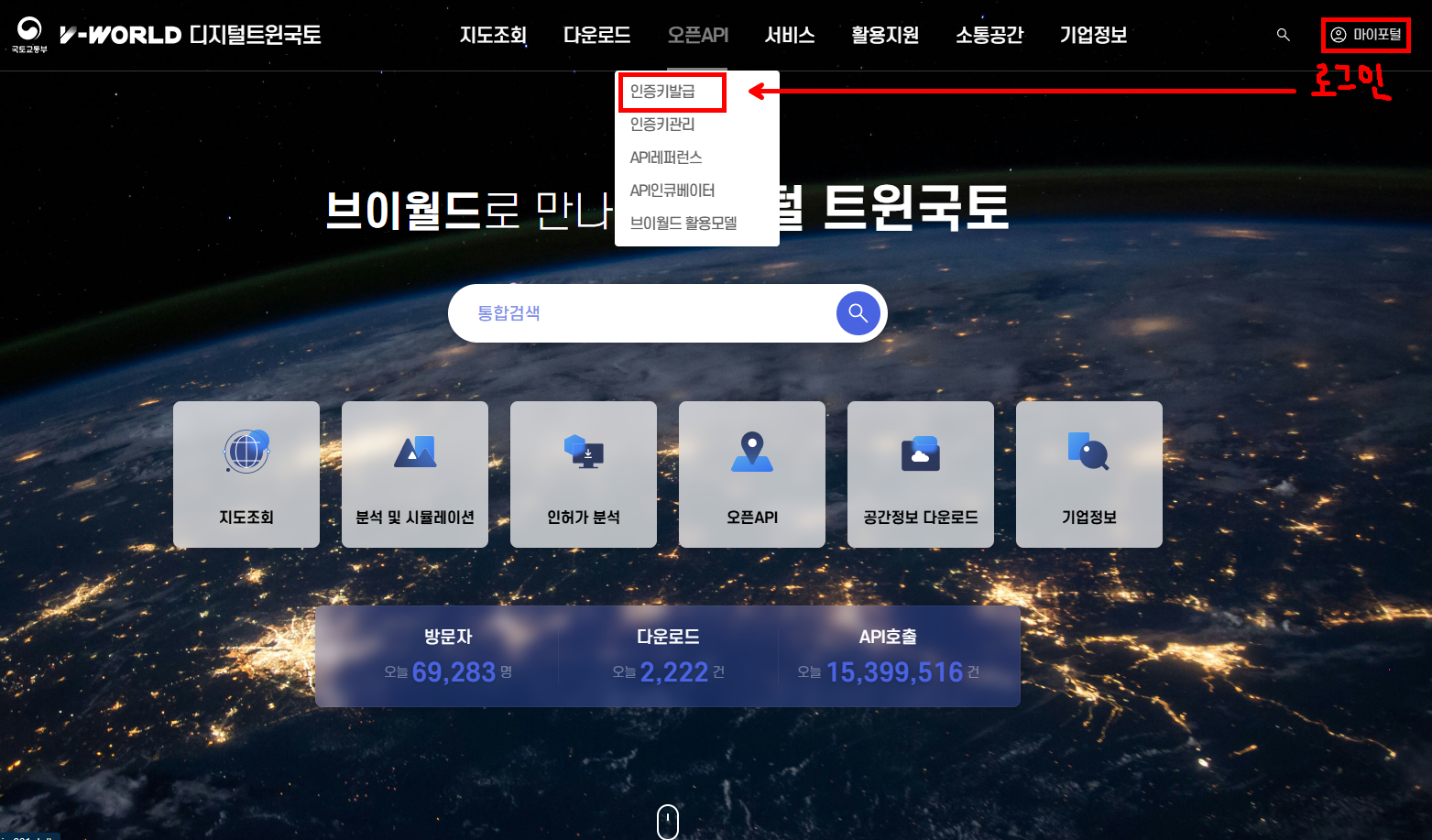Click the 방문자 count 69,283
The image size is (1432, 840).
(454, 672)
